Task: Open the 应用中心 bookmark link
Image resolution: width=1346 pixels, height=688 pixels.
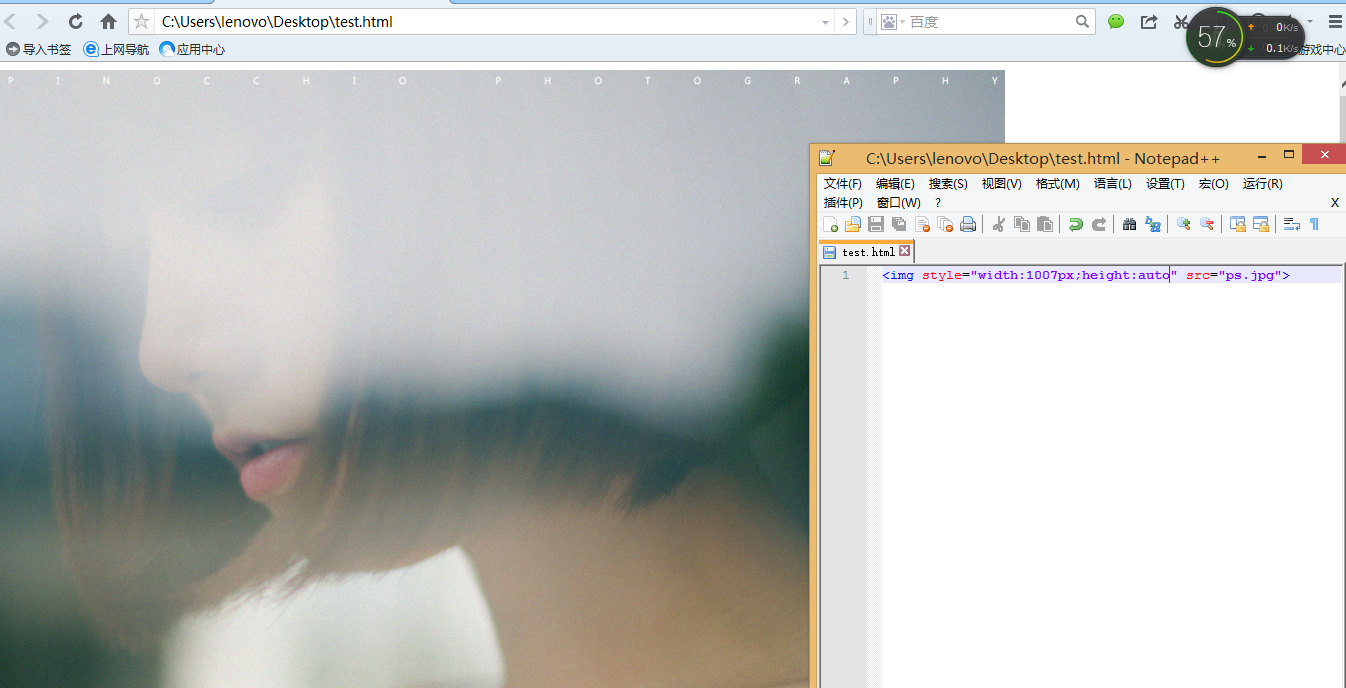Action: (192, 49)
